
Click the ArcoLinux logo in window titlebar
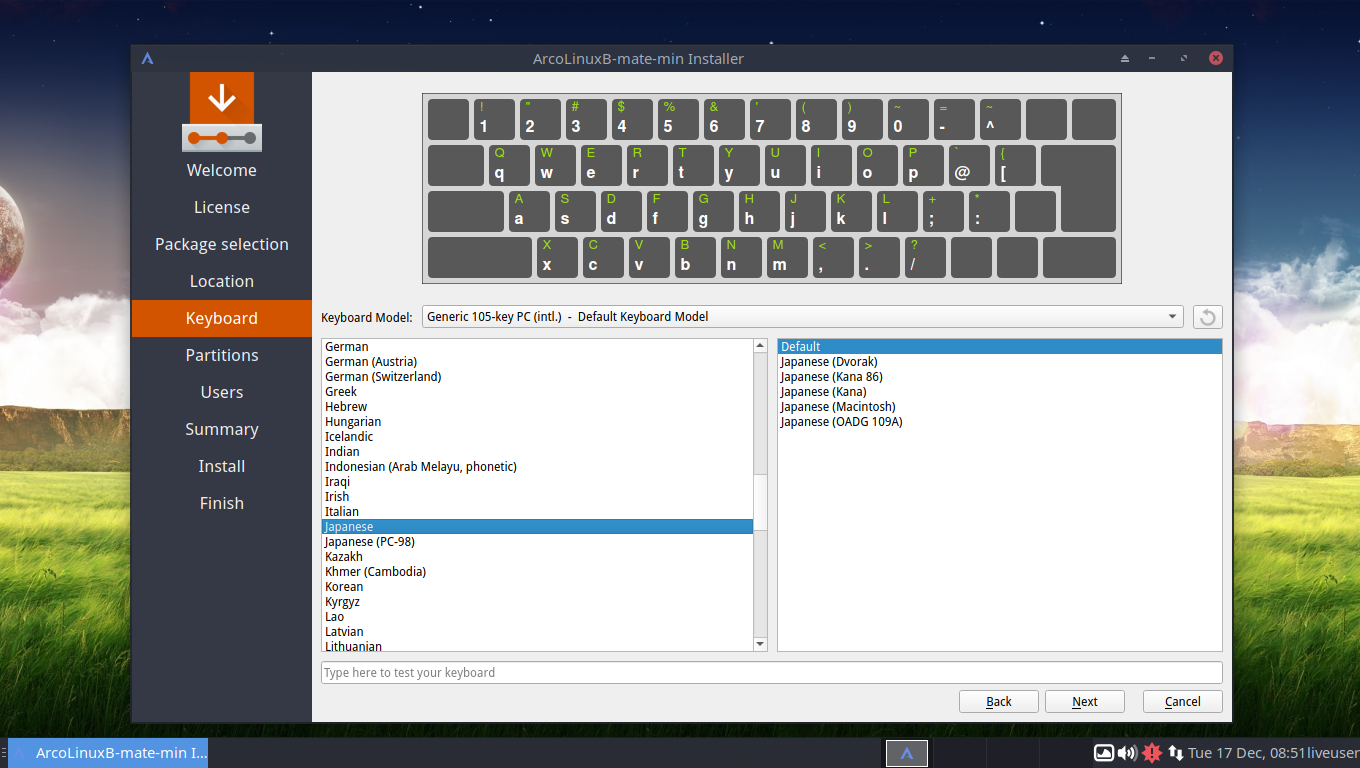click(147, 58)
